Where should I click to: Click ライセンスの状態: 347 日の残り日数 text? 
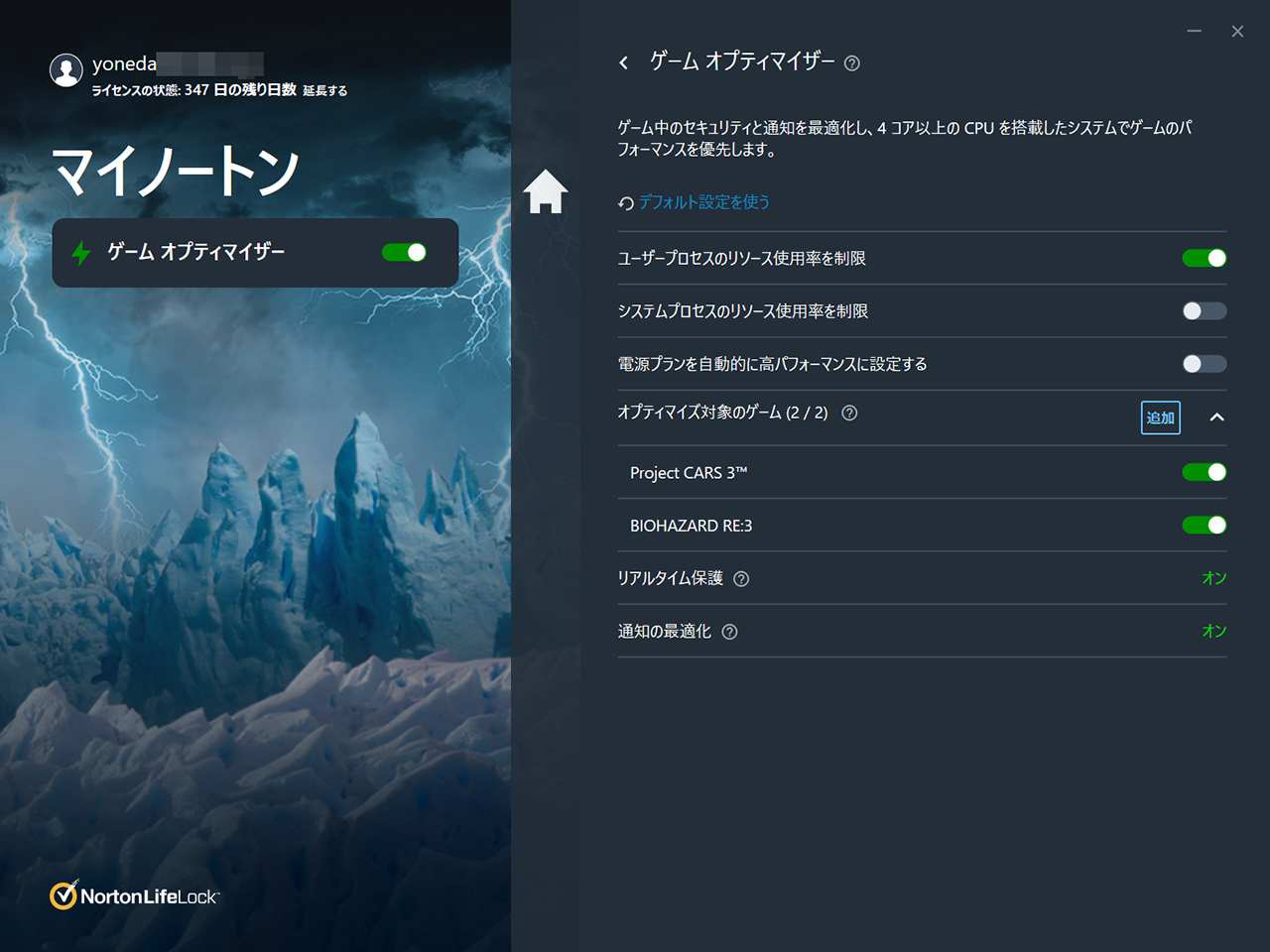194,89
